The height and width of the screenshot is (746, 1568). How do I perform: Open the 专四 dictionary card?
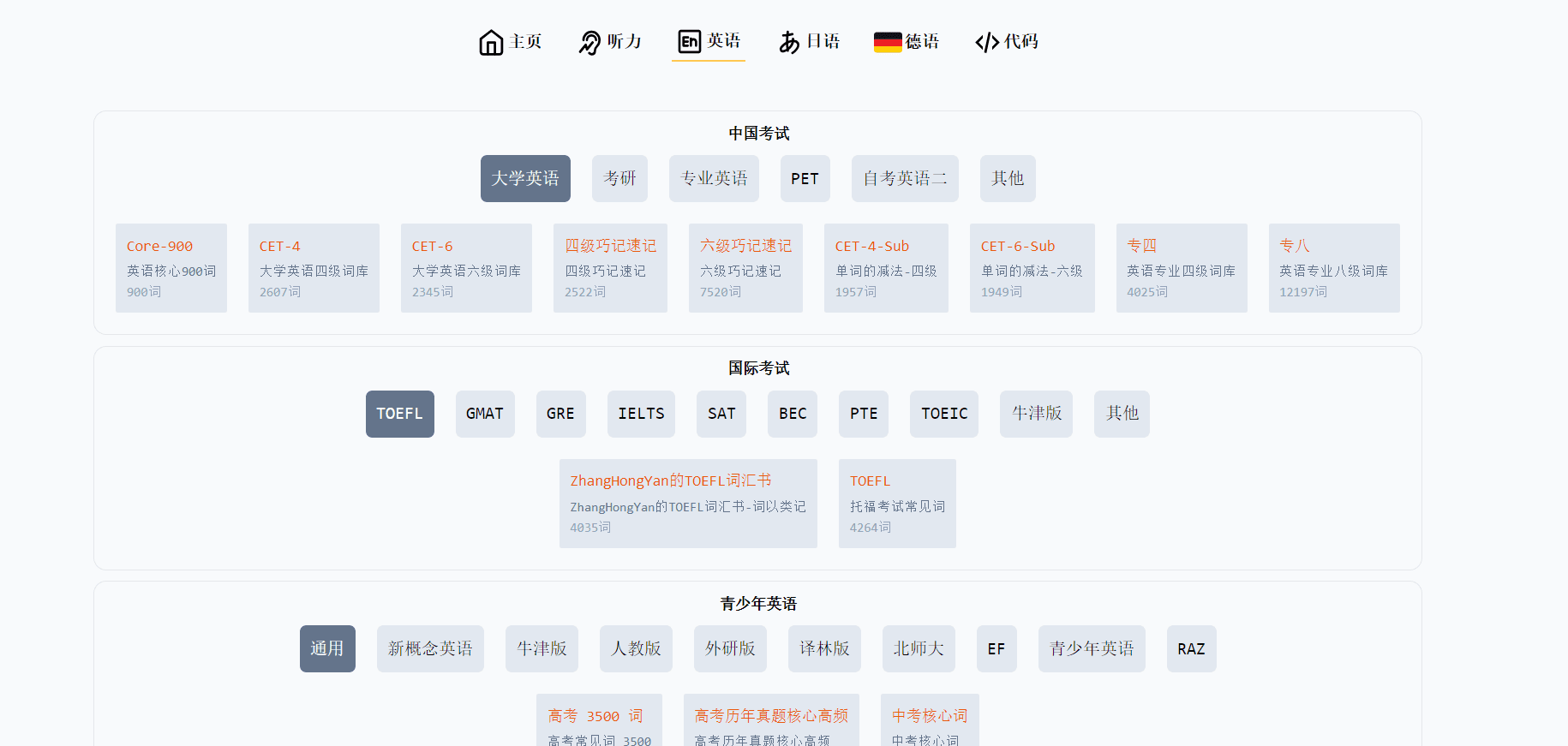[x=1182, y=268]
